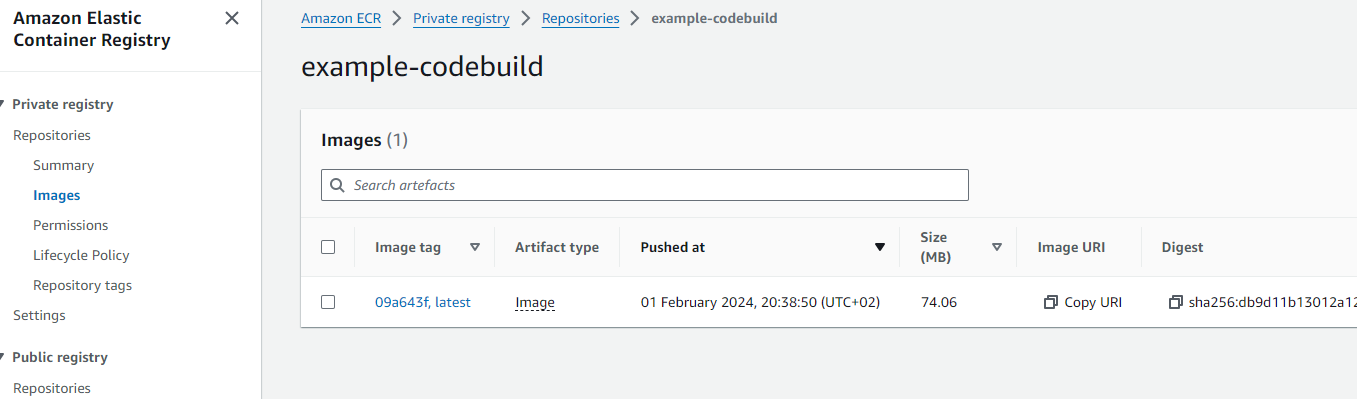Follow the Amazon ECR breadcrumb link

point(340,18)
